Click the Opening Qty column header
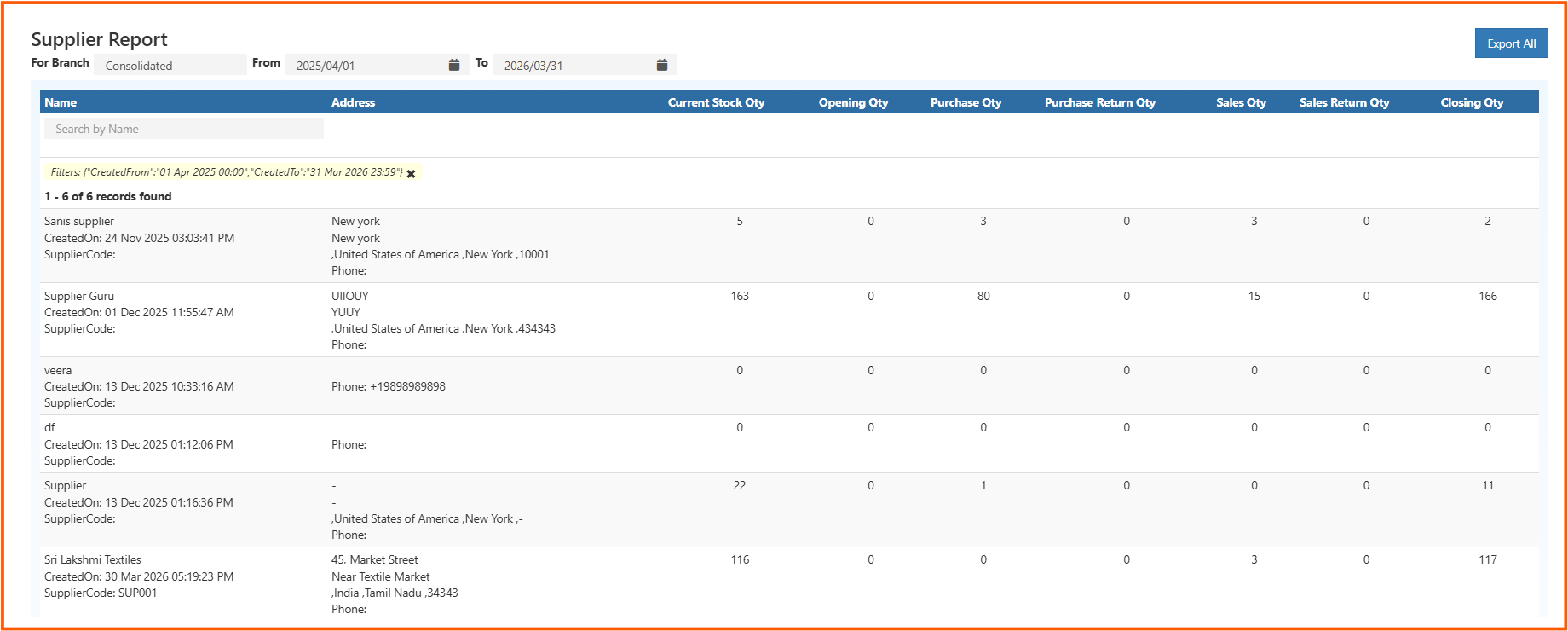 click(x=853, y=102)
